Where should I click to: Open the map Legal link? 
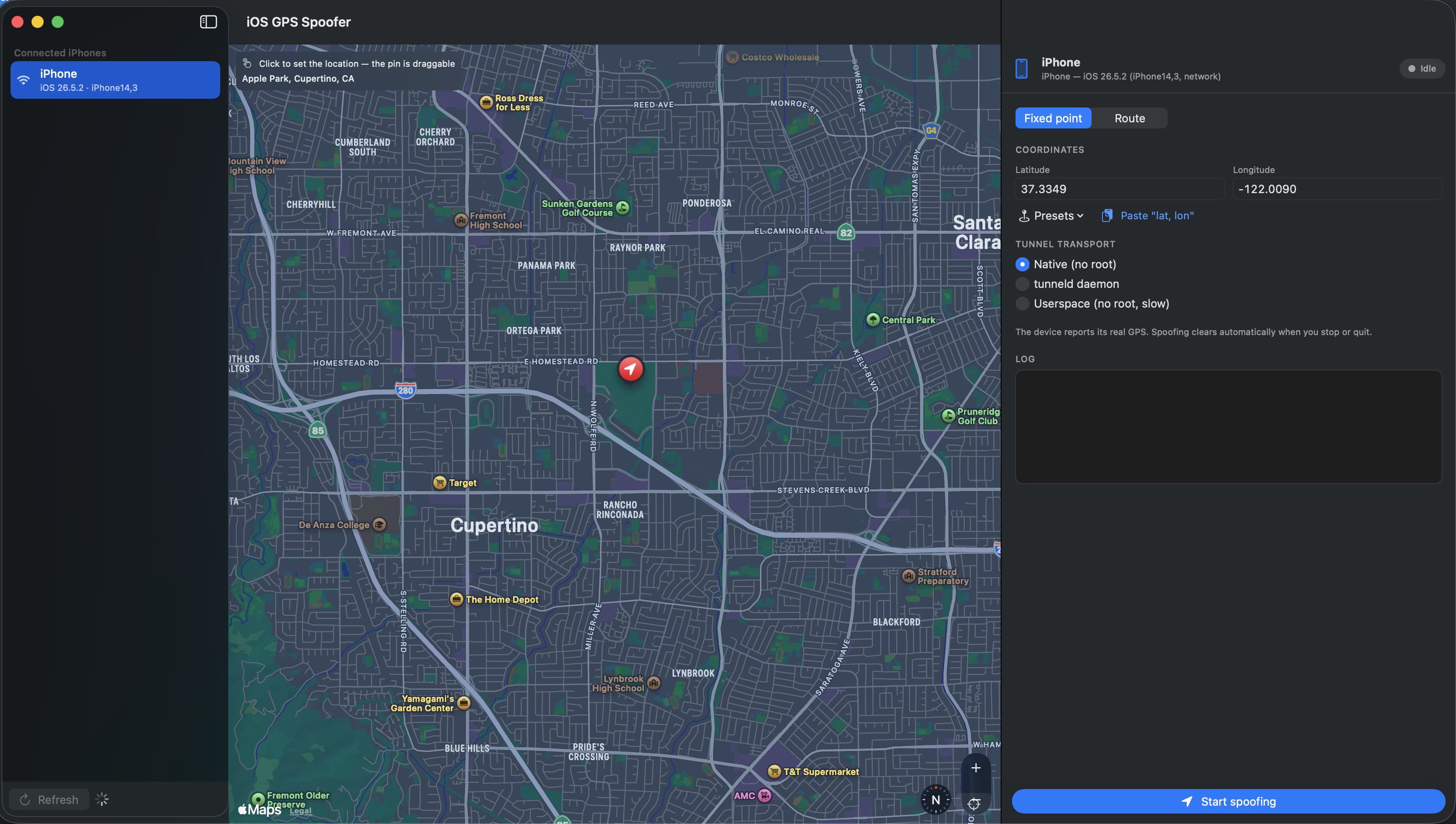[x=301, y=811]
